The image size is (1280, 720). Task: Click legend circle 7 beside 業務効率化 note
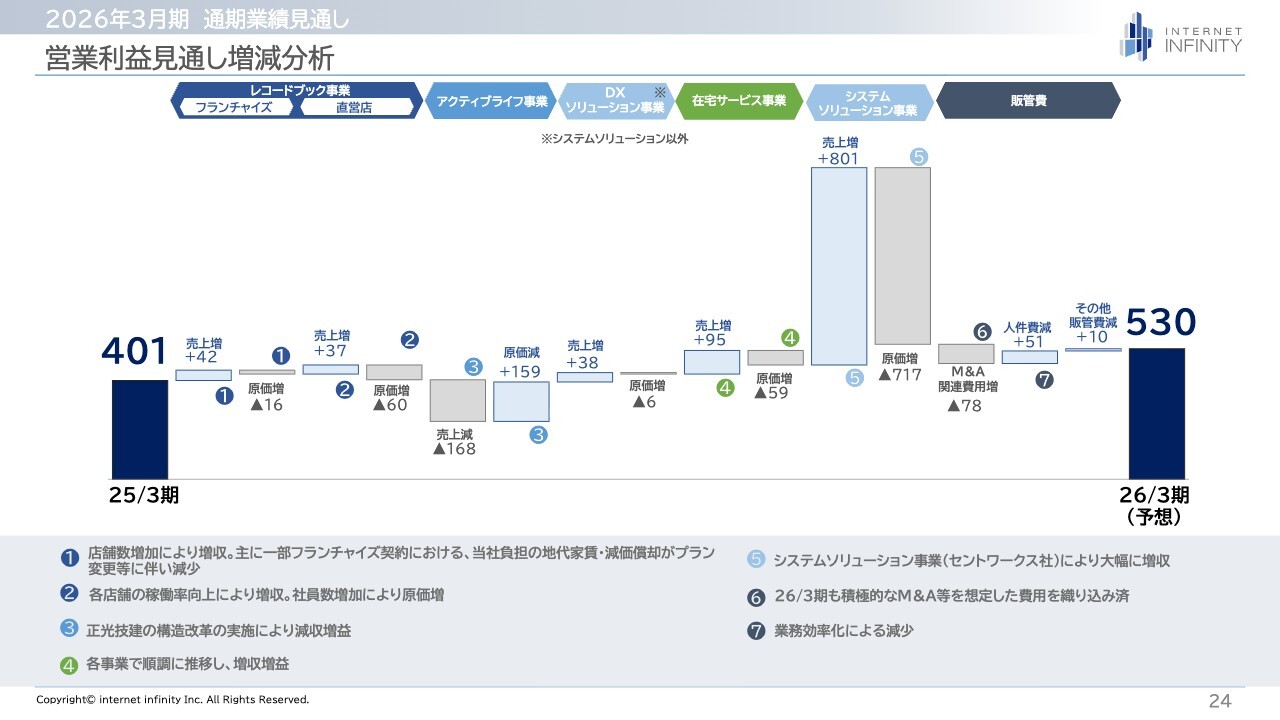[756, 631]
